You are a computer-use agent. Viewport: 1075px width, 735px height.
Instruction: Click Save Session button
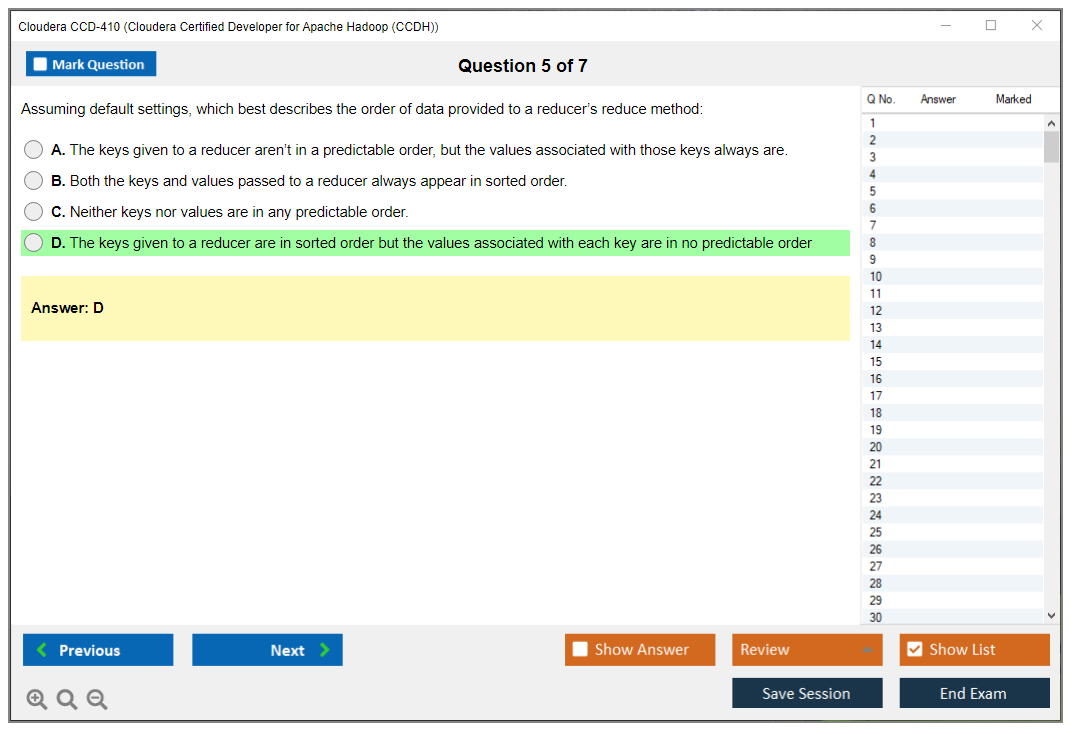coord(807,693)
